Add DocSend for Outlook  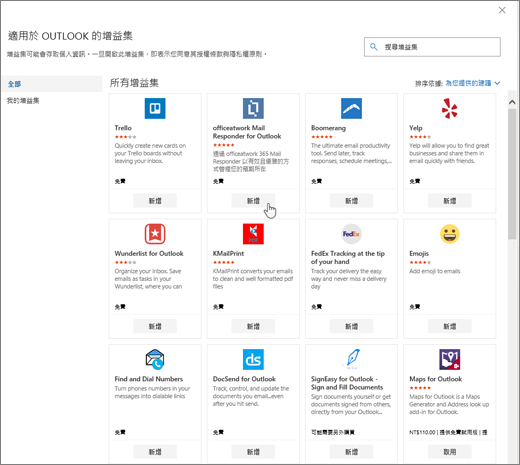[253, 452]
